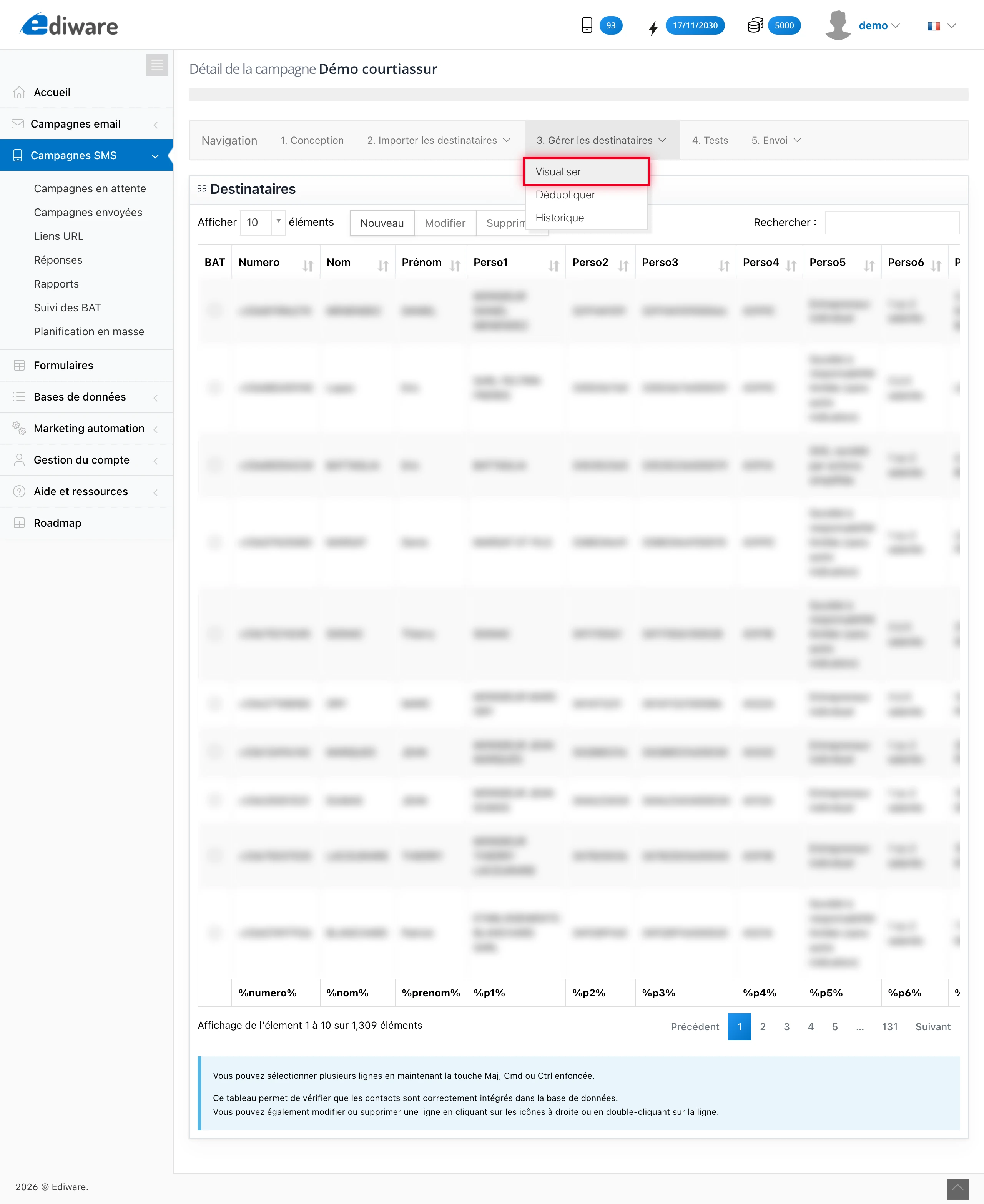984x1204 pixels.
Task: Sort table by Perso4 column
Action: click(769, 263)
